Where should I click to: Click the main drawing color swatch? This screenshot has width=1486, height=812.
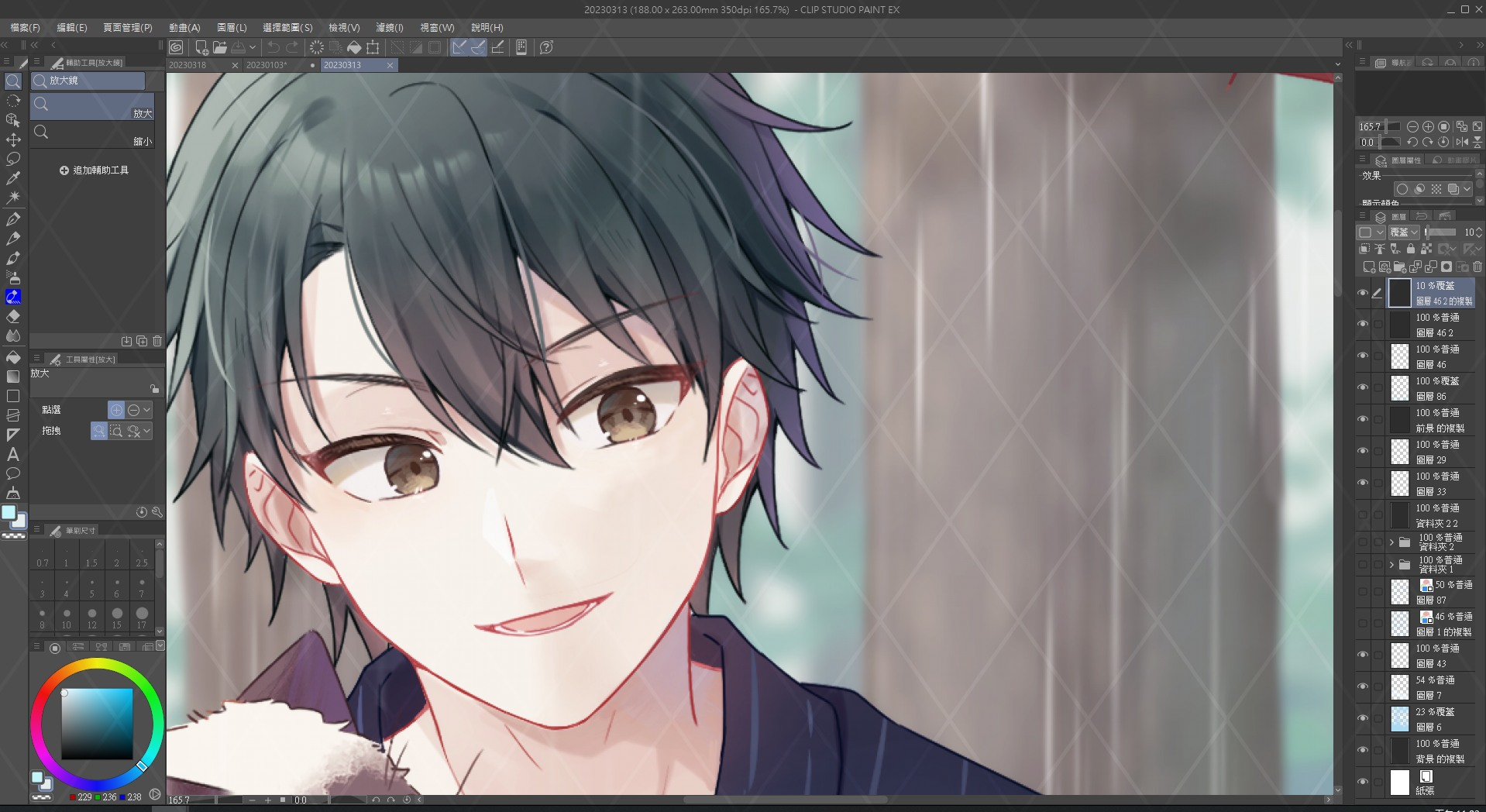9,513
